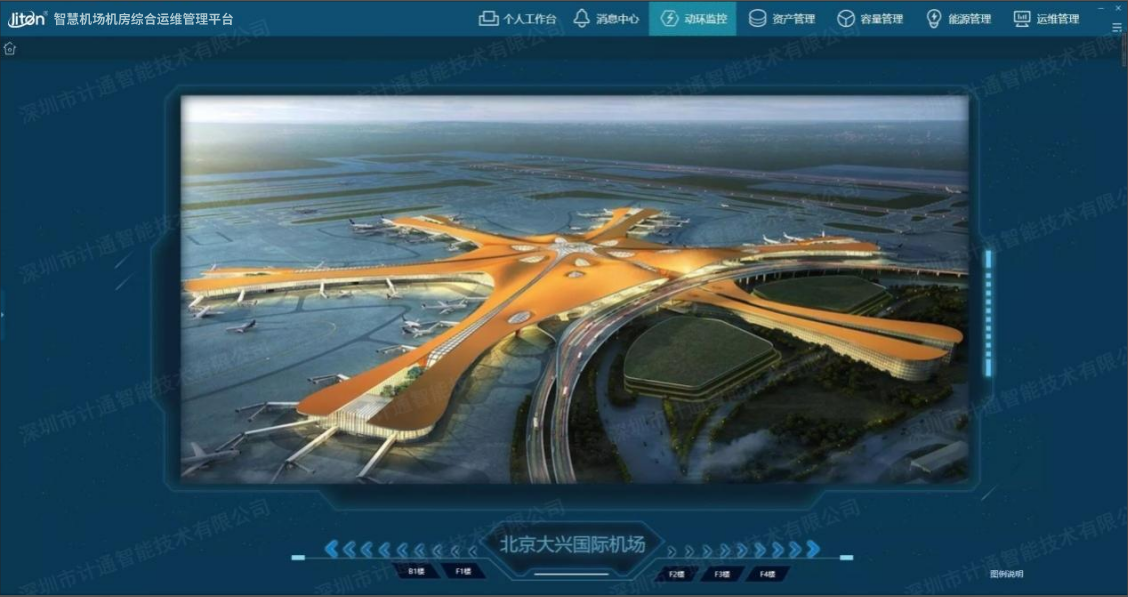Open 个人工作台 personal workbench
Screen dimensions: 1128x597
(517, 19)
